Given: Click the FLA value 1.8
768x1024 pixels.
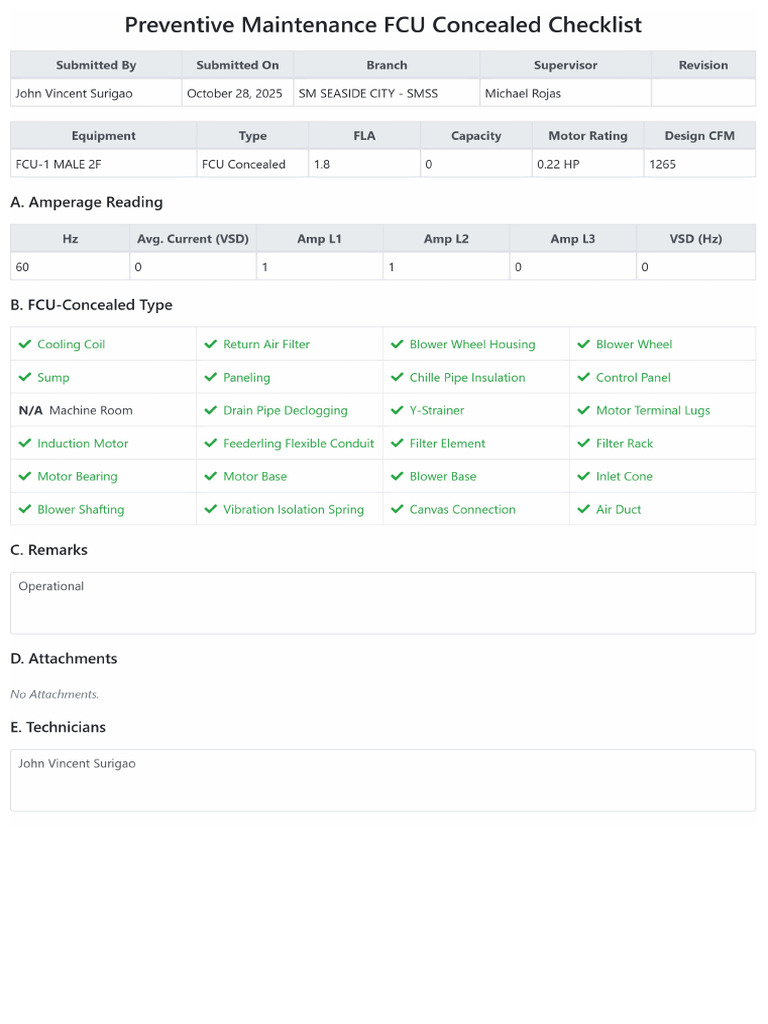Looking at the screenshot, I should (x=322, y=164).
